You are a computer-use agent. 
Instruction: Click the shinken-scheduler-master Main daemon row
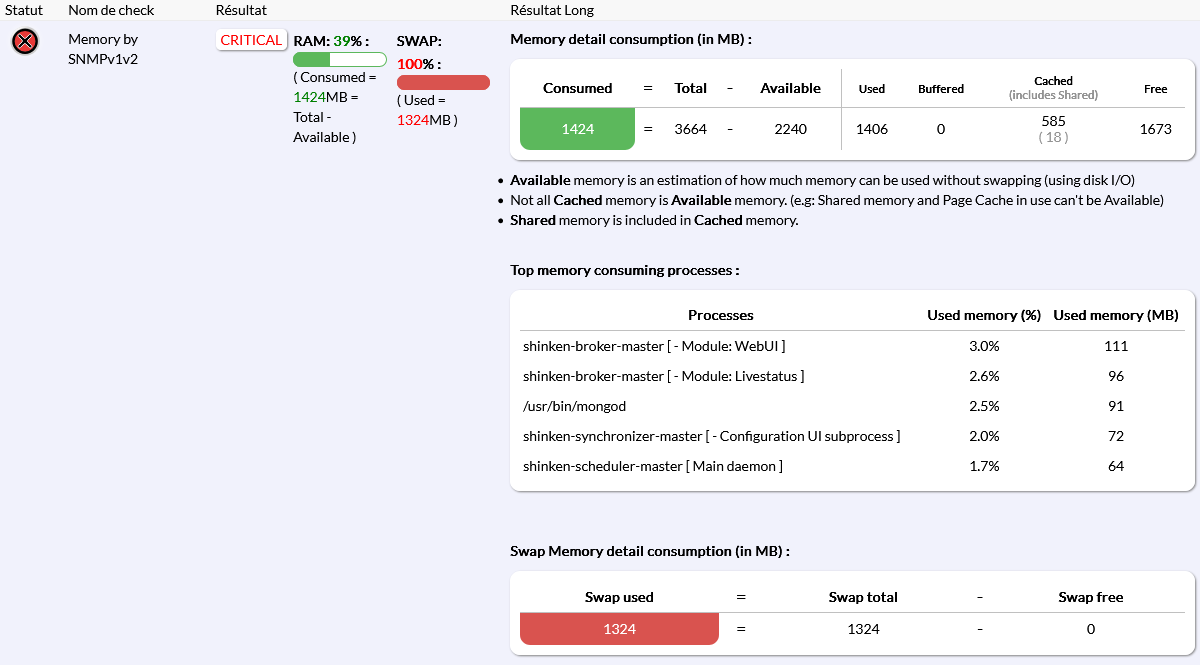coord(652,466)
